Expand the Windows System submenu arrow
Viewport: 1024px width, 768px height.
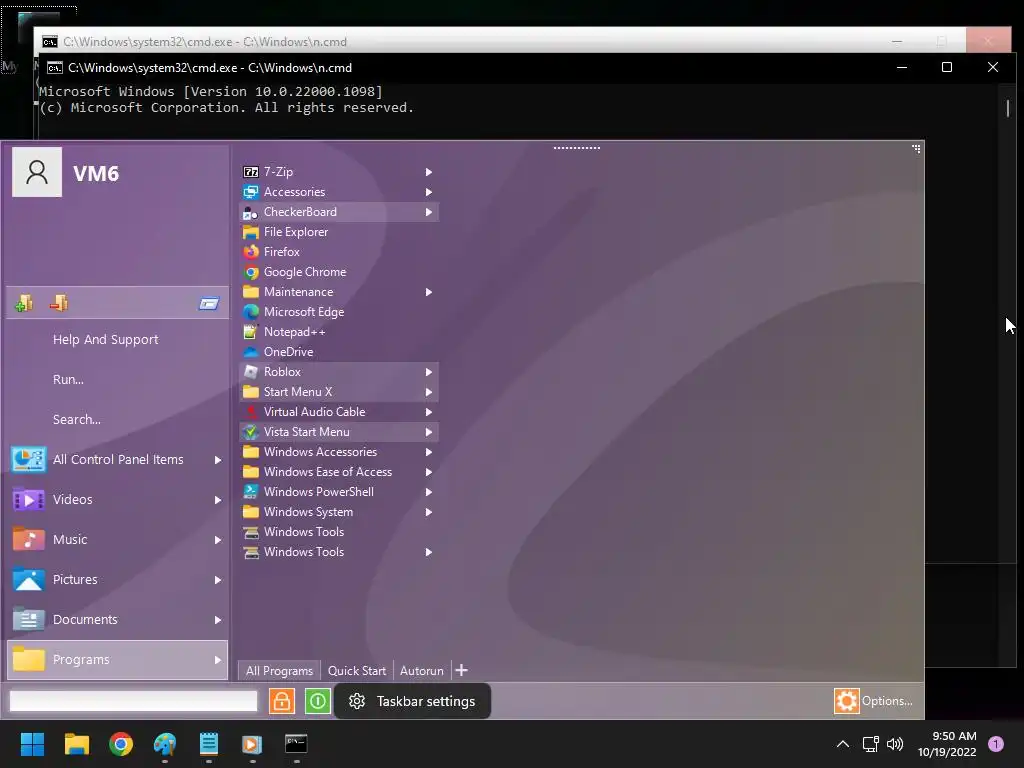click(429, 512)
